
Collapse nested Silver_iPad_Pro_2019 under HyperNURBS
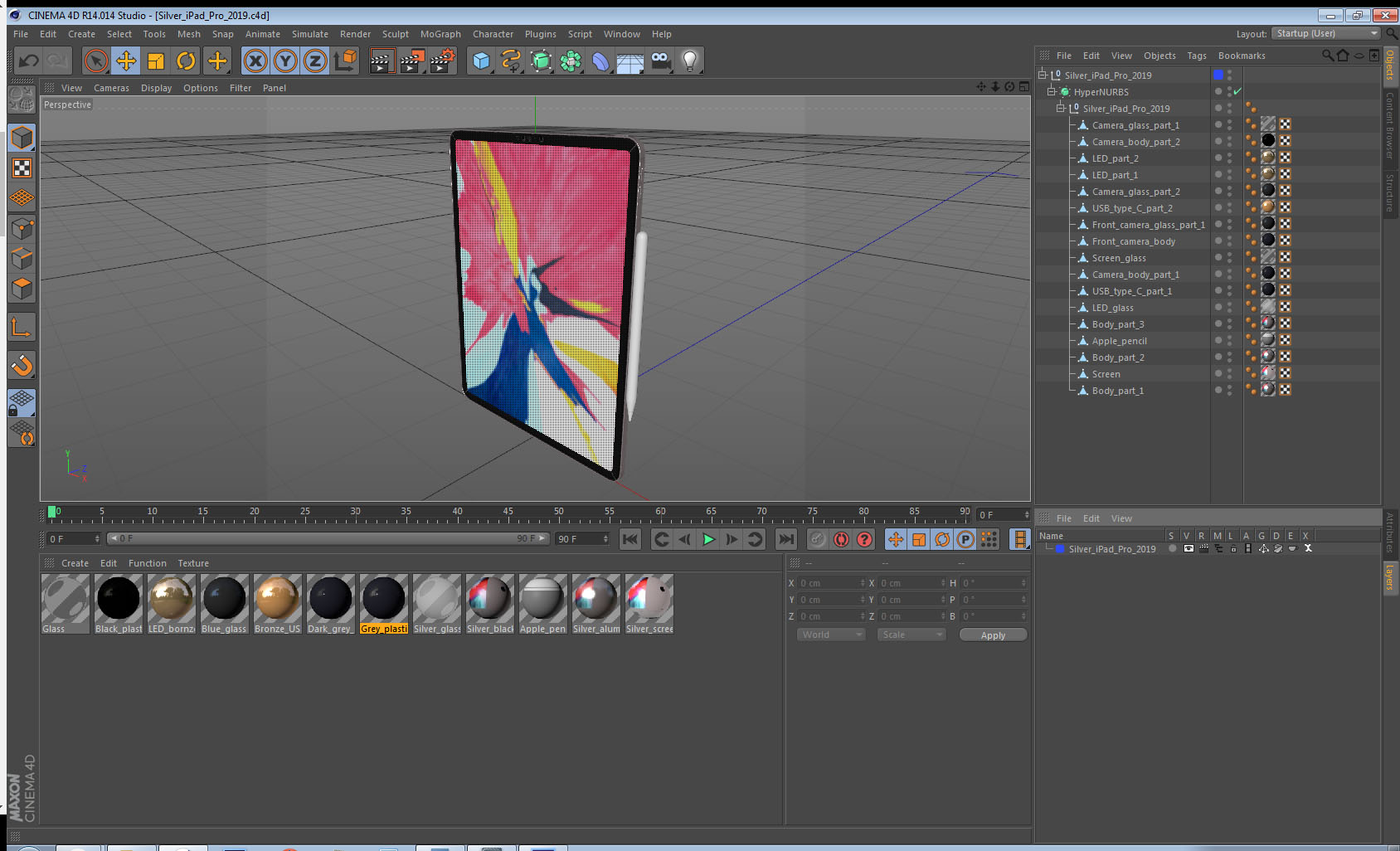[1060, 108]
